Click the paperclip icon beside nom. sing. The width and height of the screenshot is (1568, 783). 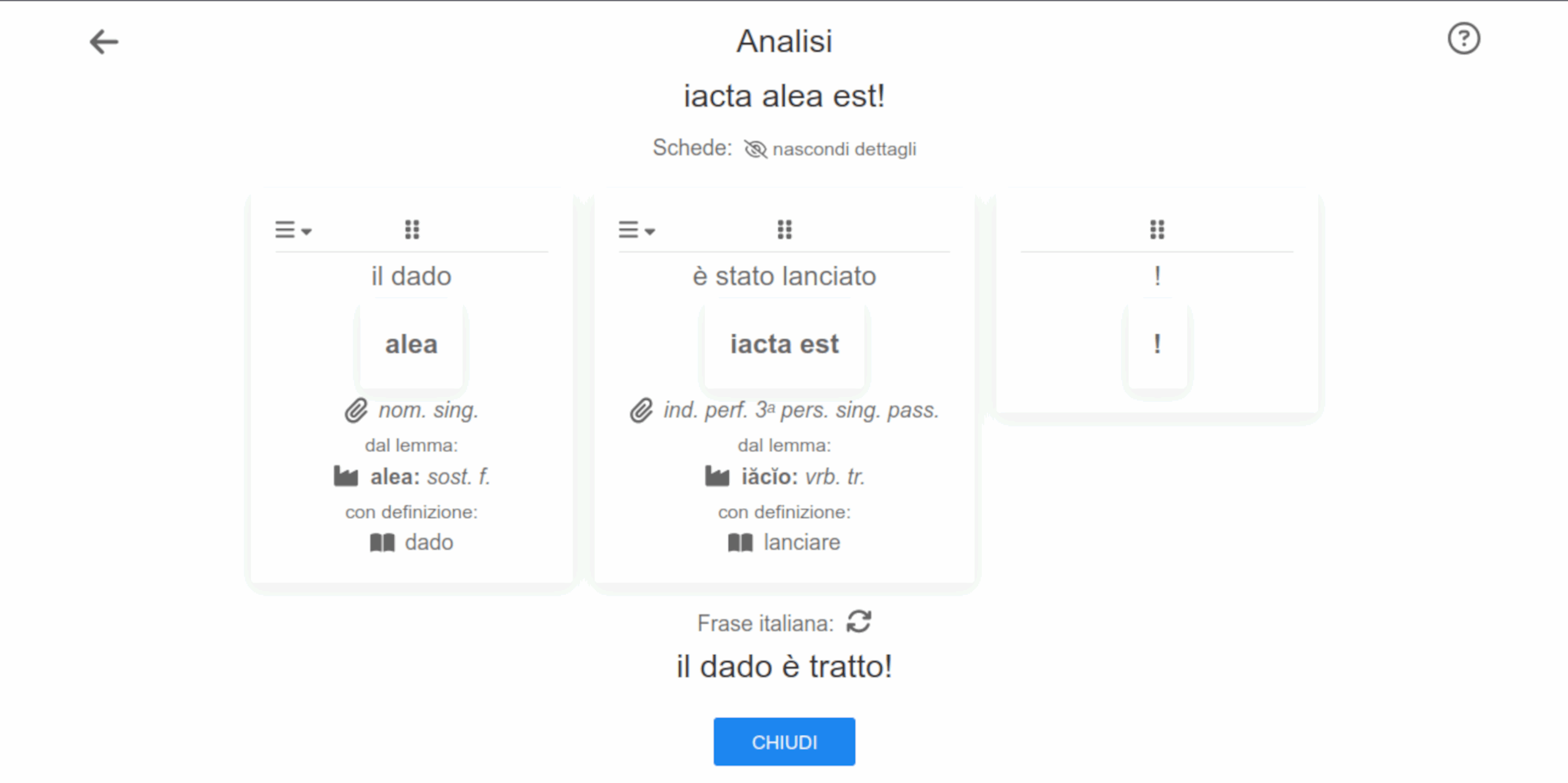point(356,410)
